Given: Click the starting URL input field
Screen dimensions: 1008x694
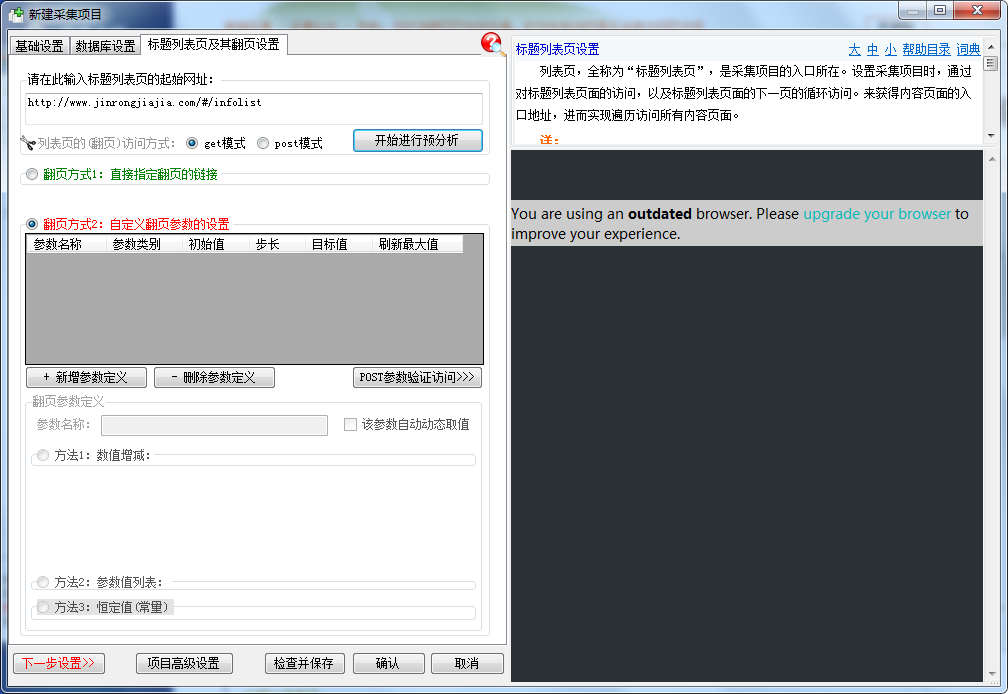Looking at the screenshot, I should tap(255, 108).
